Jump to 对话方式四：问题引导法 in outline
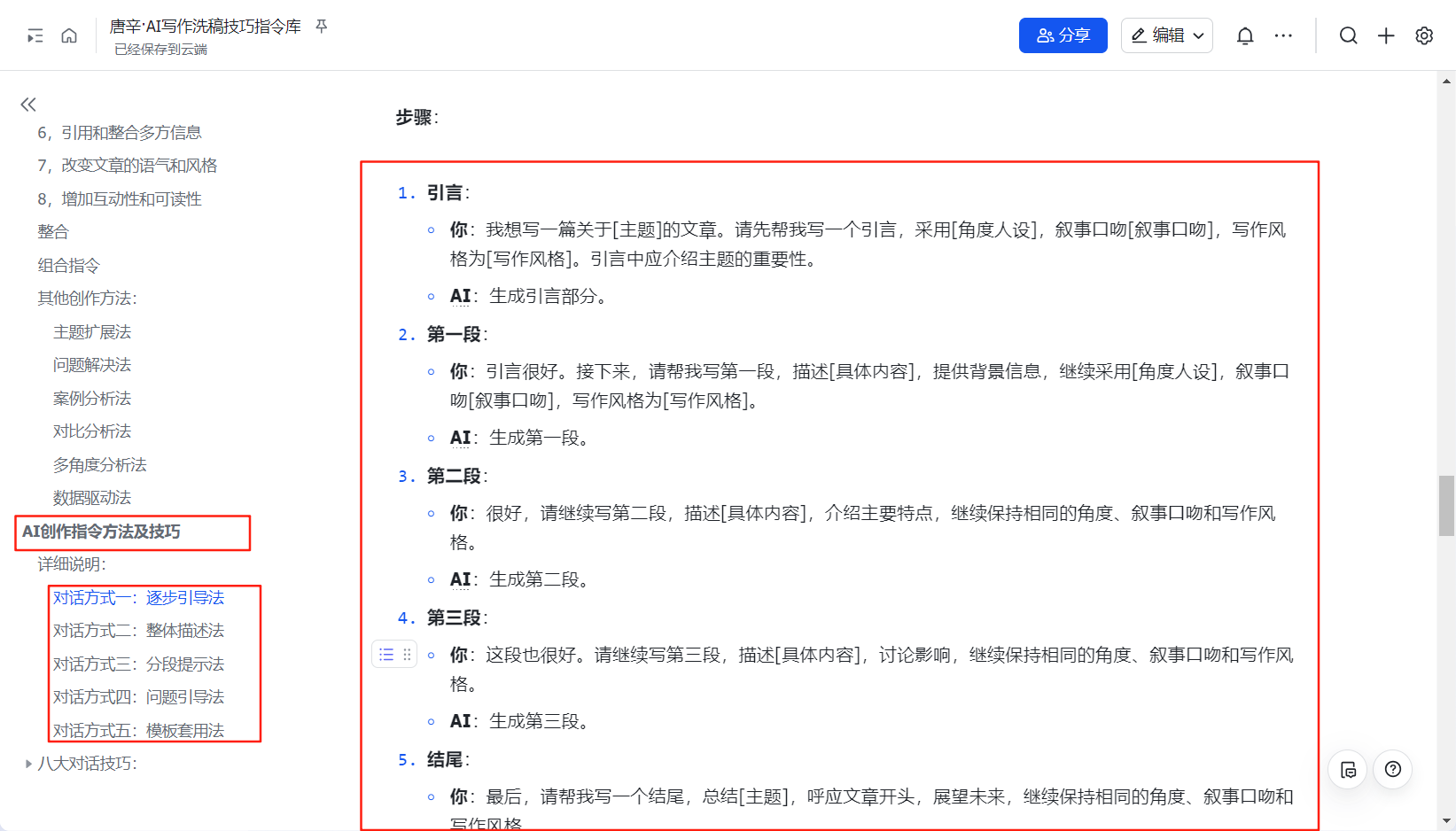 (139, 697)
